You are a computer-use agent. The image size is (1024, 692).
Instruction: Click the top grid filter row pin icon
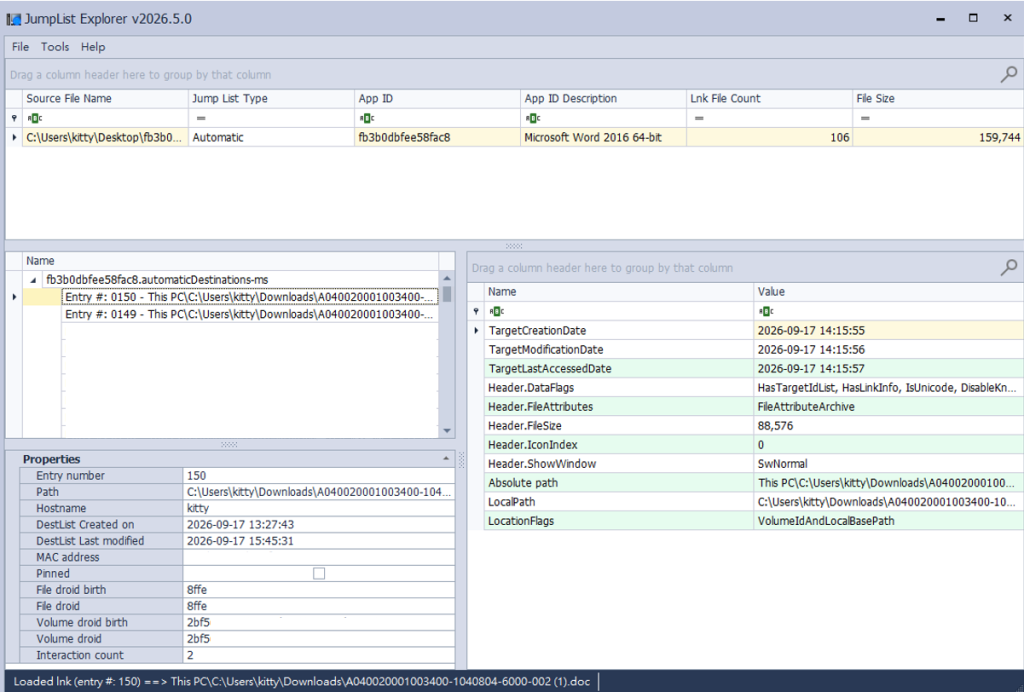coord(14,118)
